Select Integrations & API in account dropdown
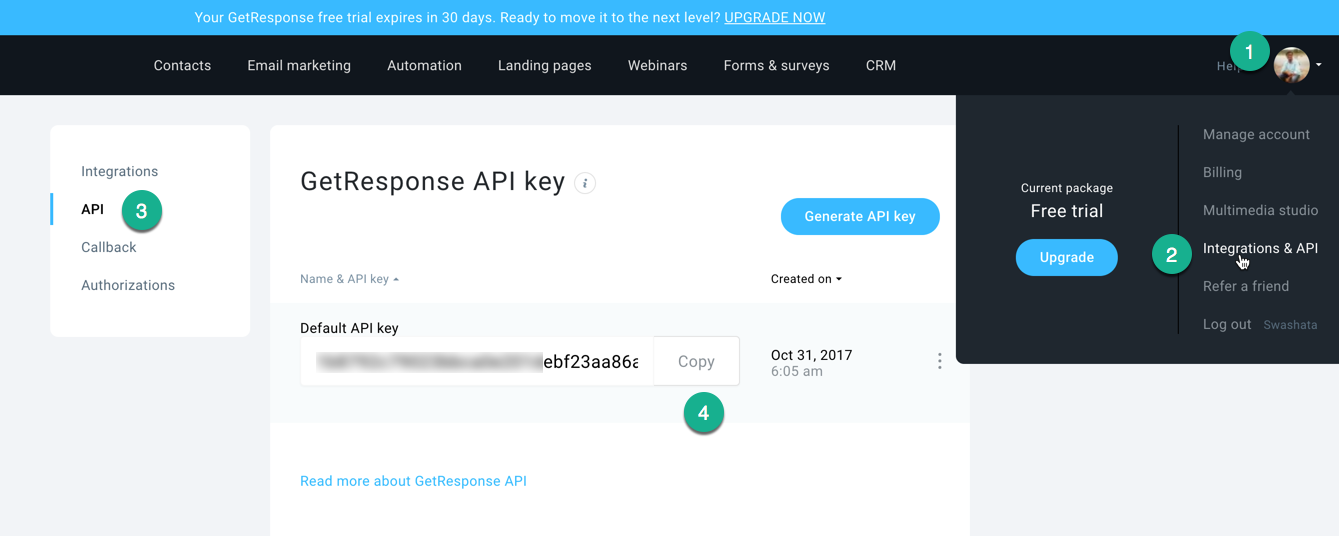Viewport: 1339px width, 536px height. click(x=1260, y=248)
